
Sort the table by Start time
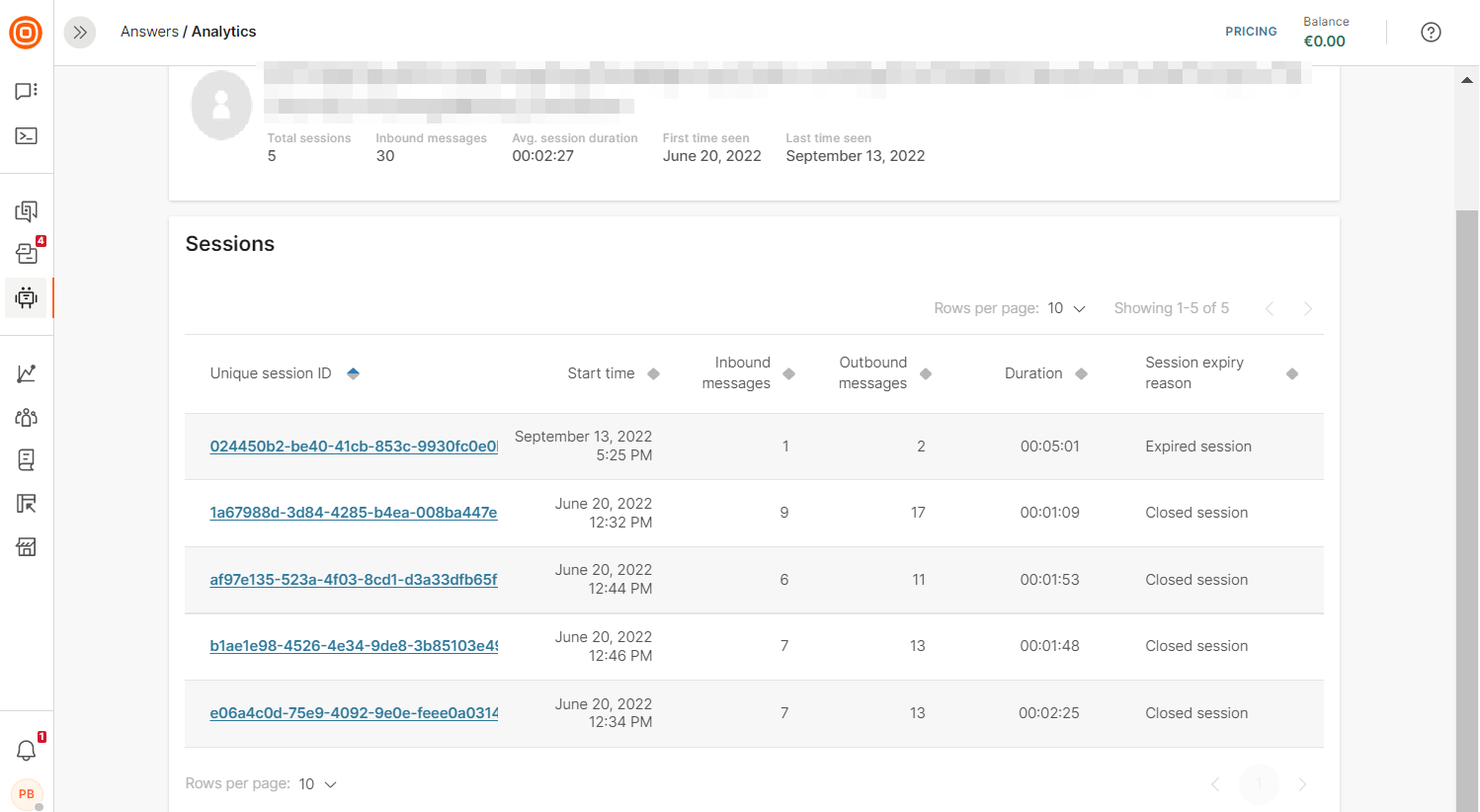(x=653, y=373)
